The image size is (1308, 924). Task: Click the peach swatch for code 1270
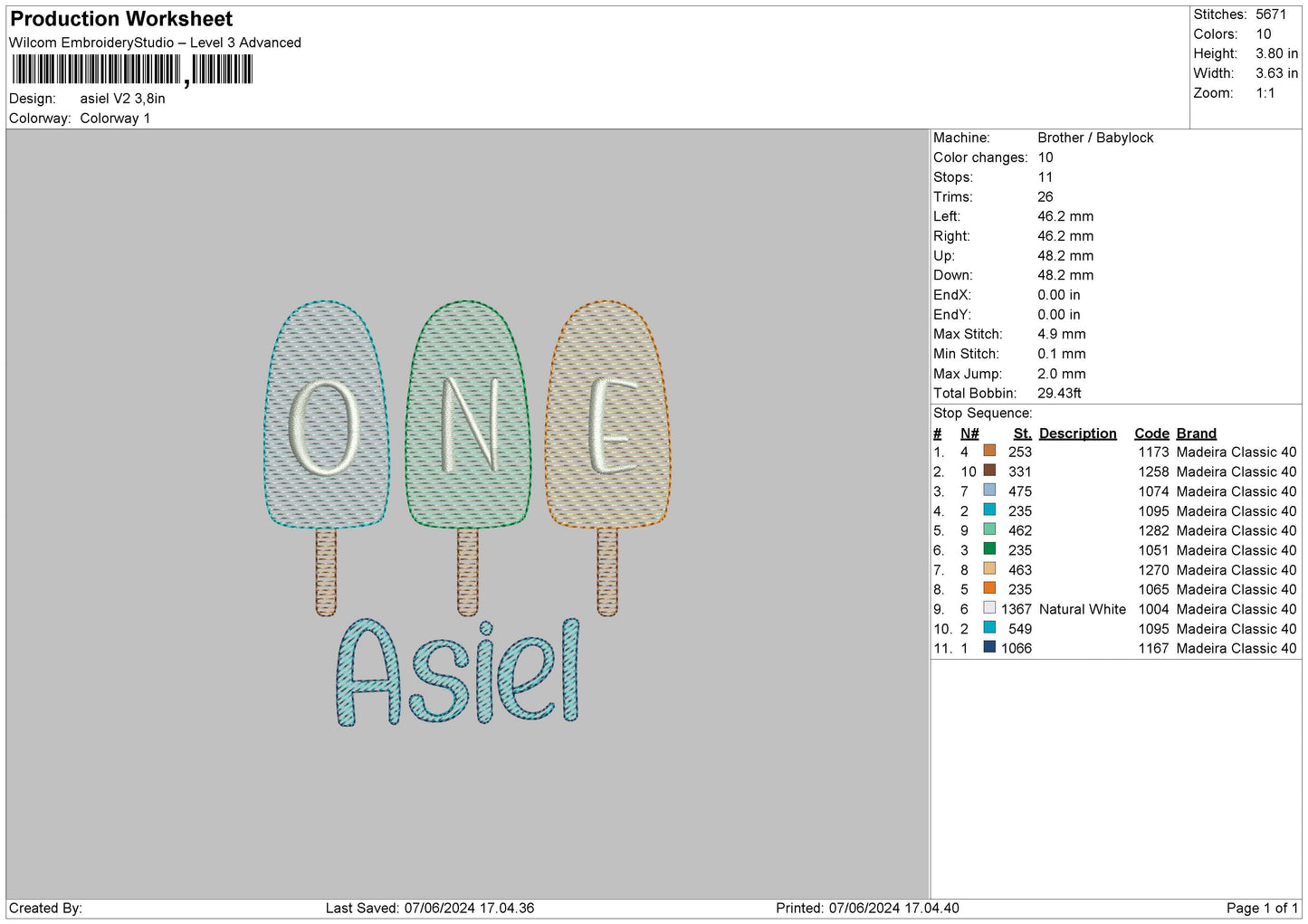pyautogui.click(x=989, y=568)
